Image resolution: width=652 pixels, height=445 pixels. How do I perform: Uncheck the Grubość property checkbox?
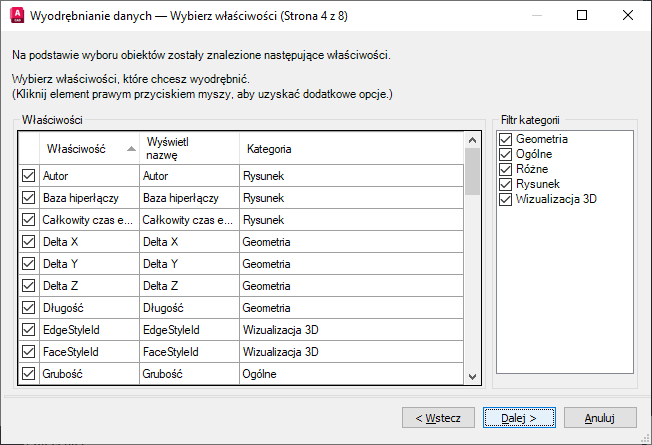coord(28,374)
